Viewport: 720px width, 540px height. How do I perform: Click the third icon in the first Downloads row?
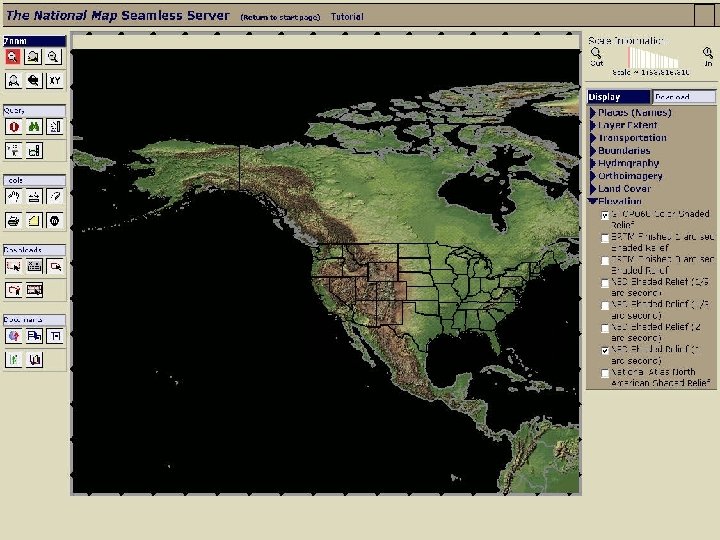point(55,266)
